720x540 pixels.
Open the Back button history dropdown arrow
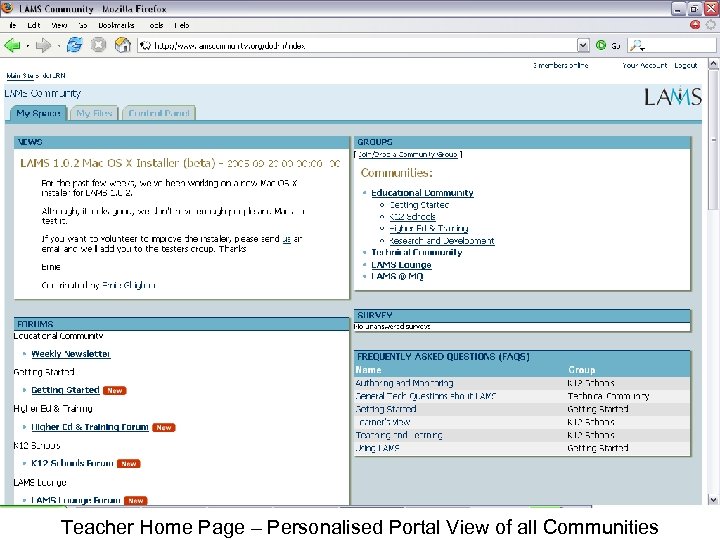coord(28,45)
